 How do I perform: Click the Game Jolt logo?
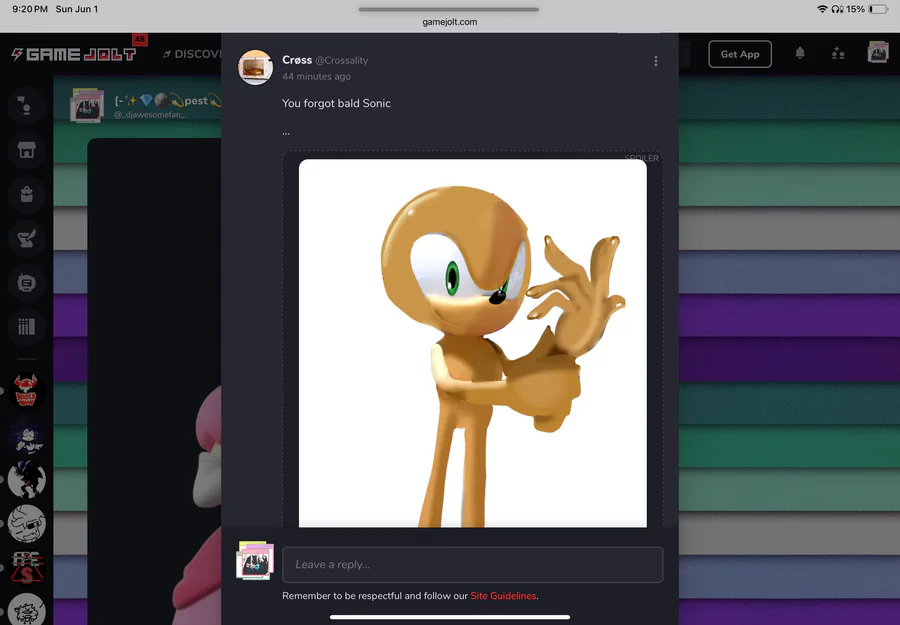pos(73,55)
